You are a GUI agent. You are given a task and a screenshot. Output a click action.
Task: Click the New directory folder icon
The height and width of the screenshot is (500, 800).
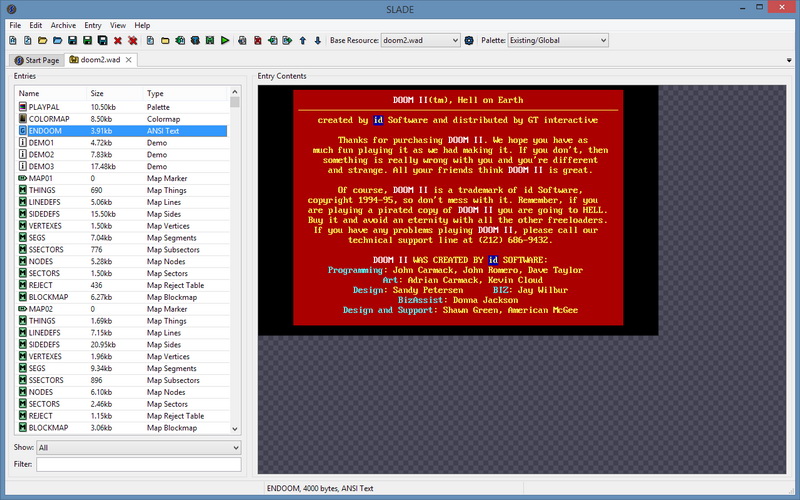point(165,41)
